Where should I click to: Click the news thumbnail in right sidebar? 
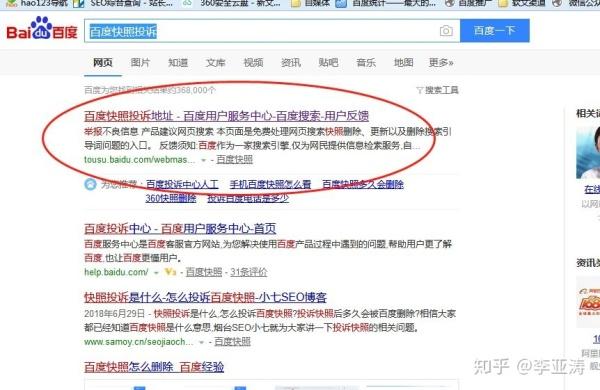tap(588, 302)
